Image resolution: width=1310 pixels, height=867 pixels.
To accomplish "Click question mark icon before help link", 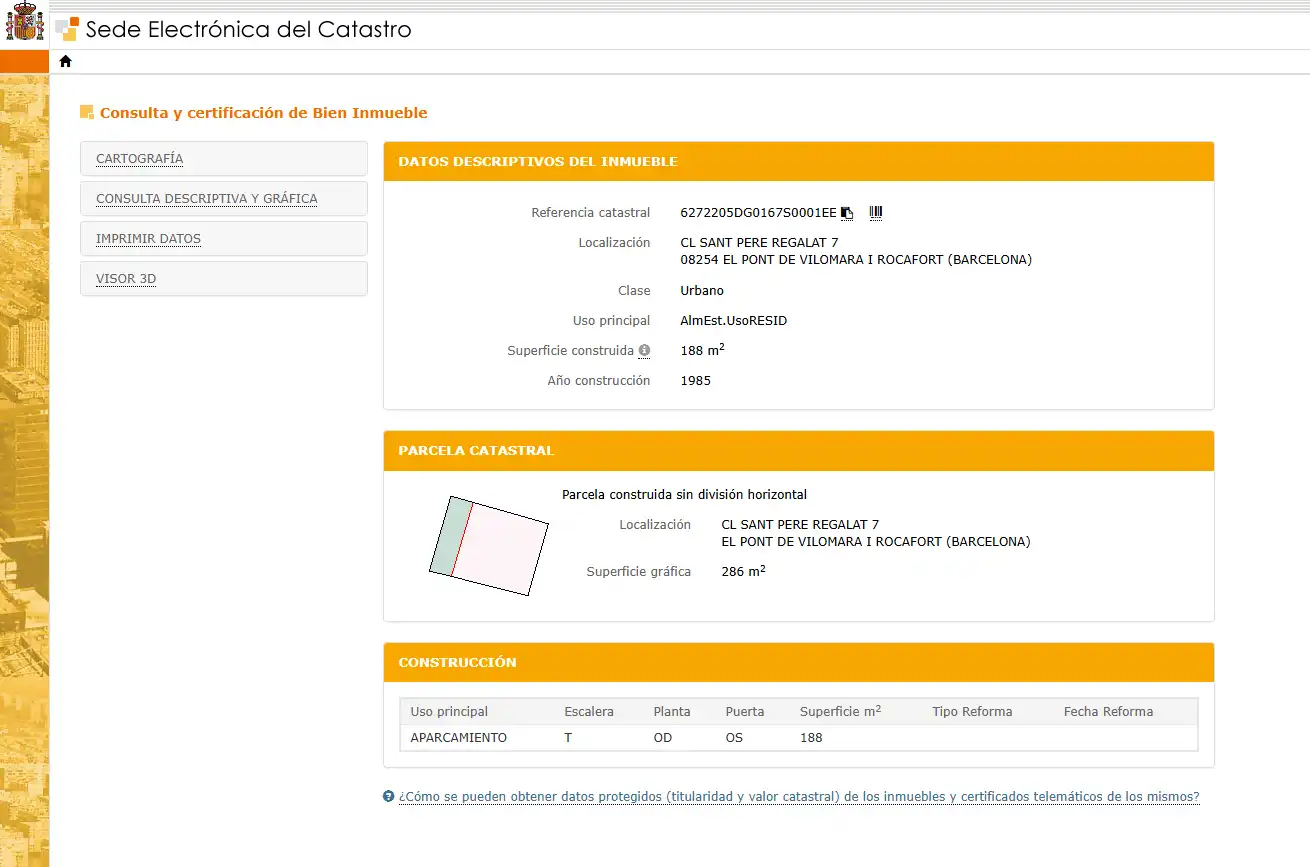I will pyautogui.click(x=388, y=797).
